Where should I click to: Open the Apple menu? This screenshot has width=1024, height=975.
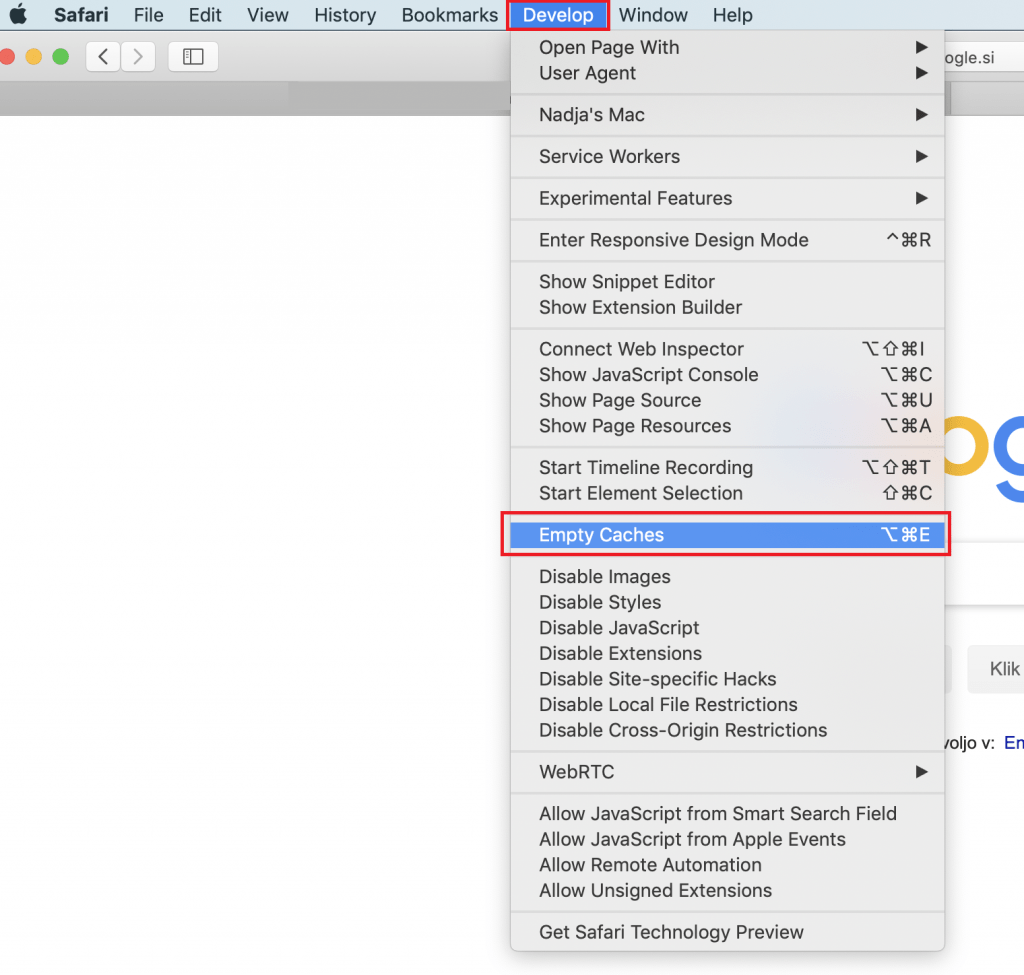(x=18, y=14)
